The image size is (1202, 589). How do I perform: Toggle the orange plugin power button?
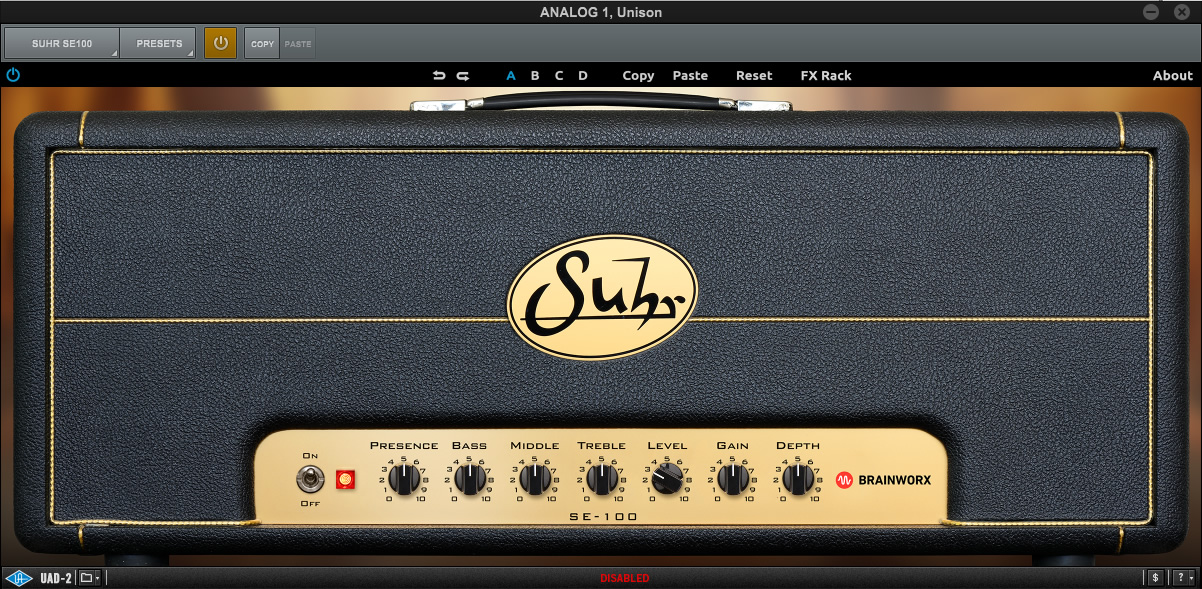221,43
